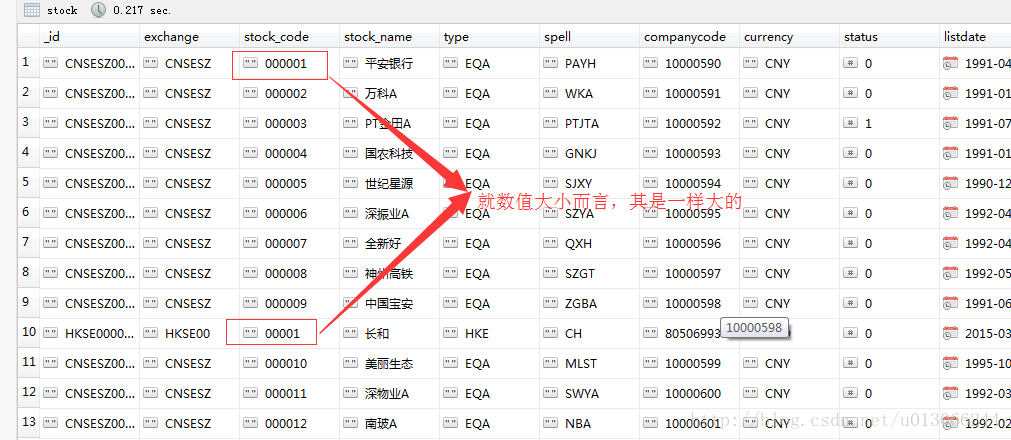Click the stock_name column header
1011x440 pixels.
coord(389,37)
